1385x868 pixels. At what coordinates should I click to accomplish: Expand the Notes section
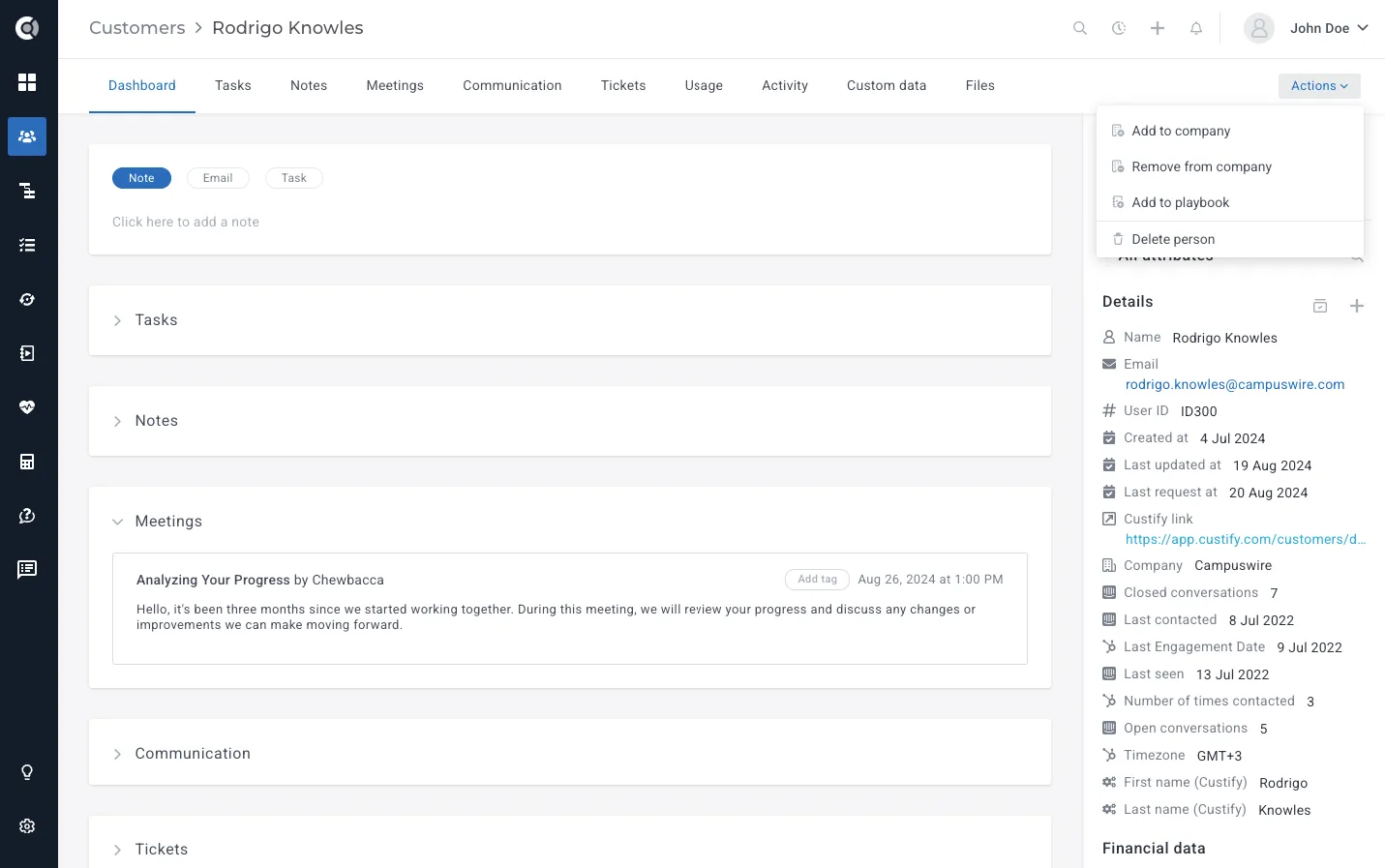pyautogui.click(x=117, y=421)
